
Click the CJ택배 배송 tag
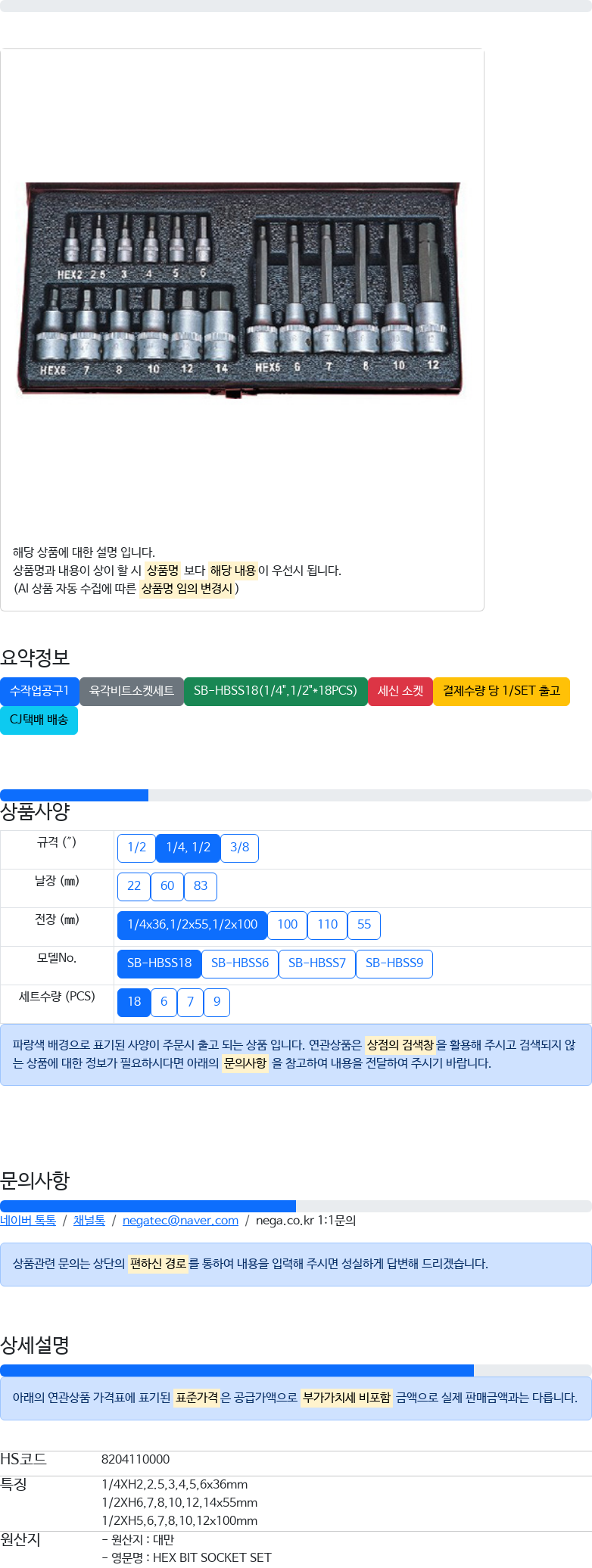pos(39,720)
